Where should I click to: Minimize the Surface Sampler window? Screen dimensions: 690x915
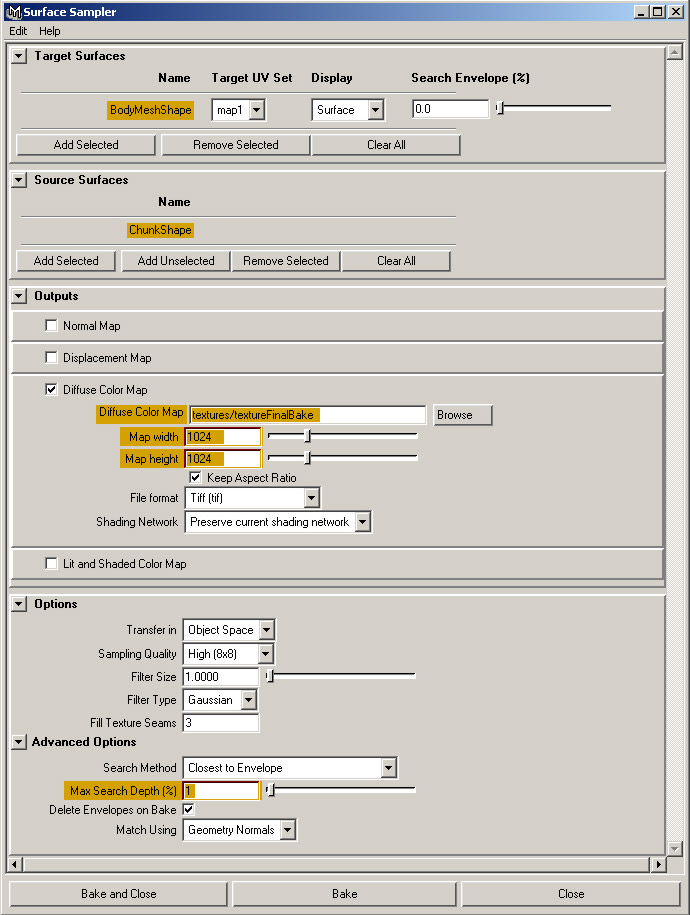pos(641,12)
